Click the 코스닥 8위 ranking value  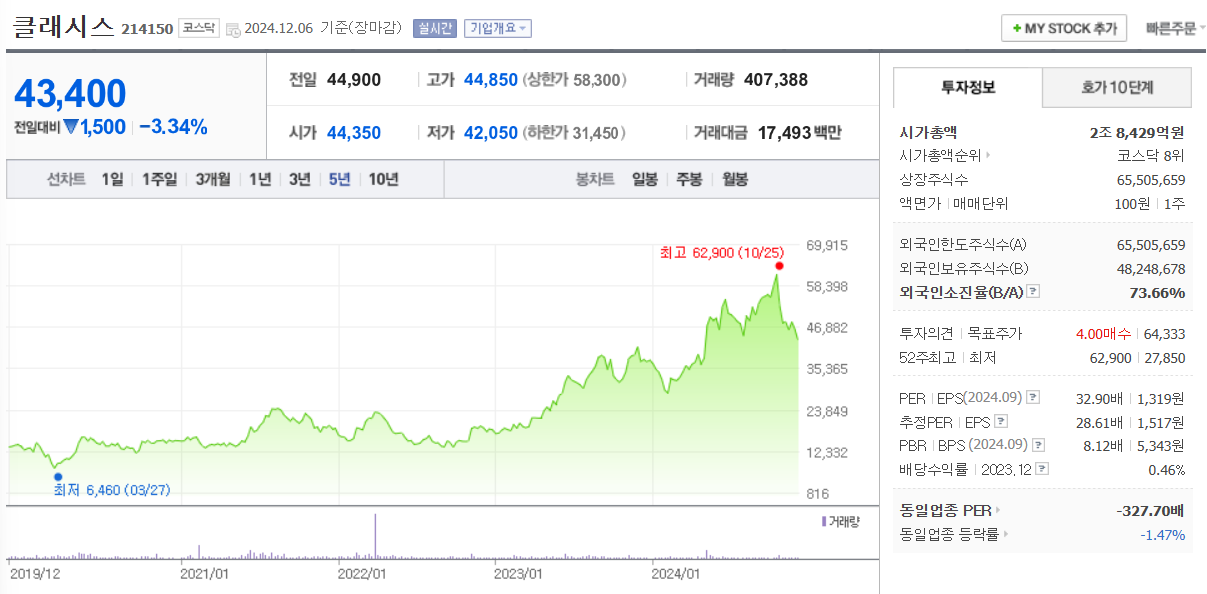click(x=1151, y=155)
